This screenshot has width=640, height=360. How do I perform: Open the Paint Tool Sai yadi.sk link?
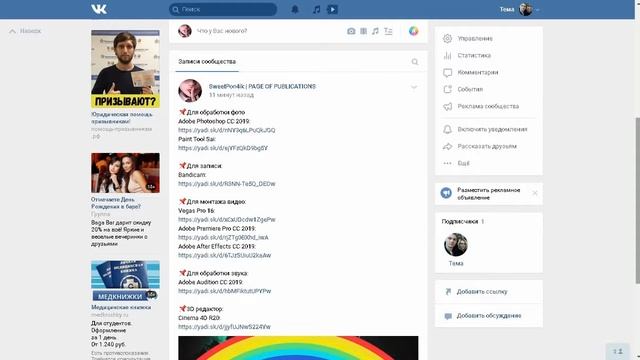[x=223, y=148]
